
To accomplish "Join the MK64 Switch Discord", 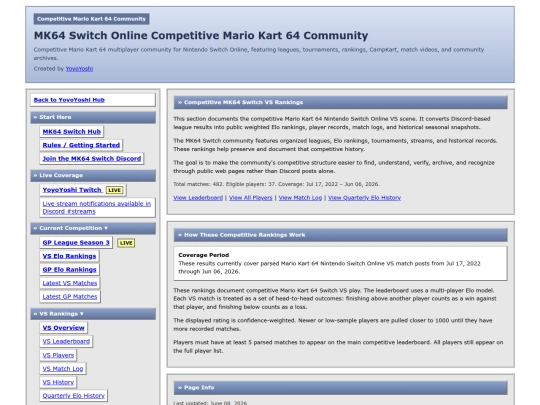I will tap(92, 159).
